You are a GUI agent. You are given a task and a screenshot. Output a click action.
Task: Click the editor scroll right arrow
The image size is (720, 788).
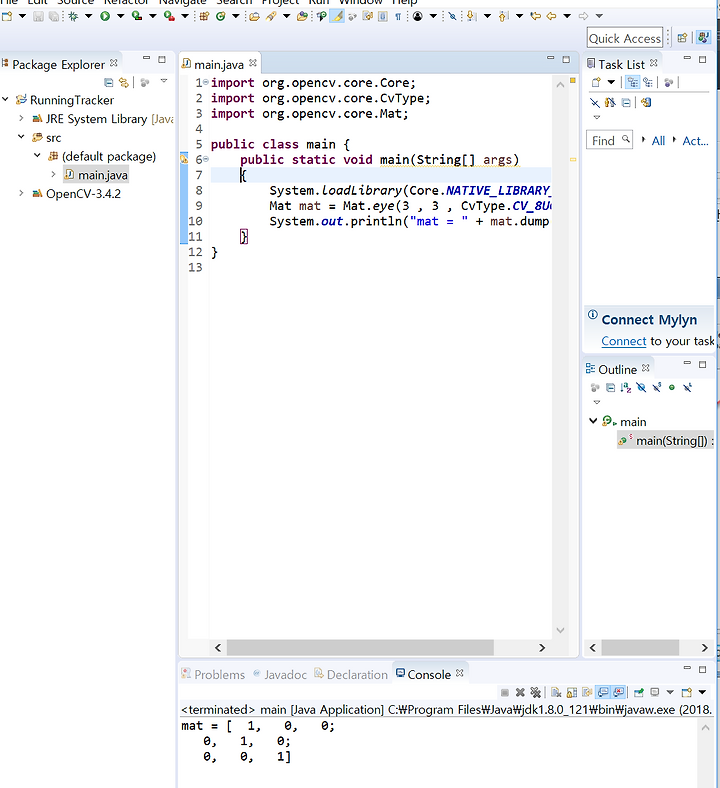click(542, 648)
